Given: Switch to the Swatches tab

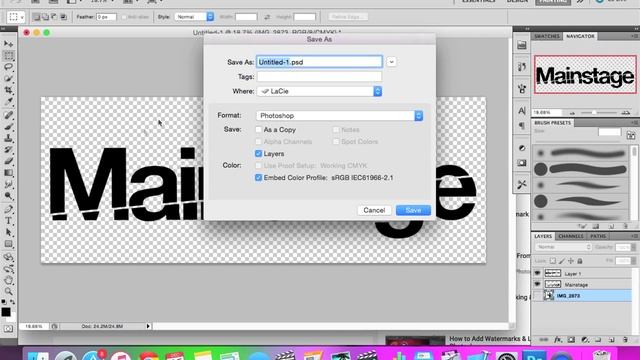Looking at the screenshot, I should (547, 36).
